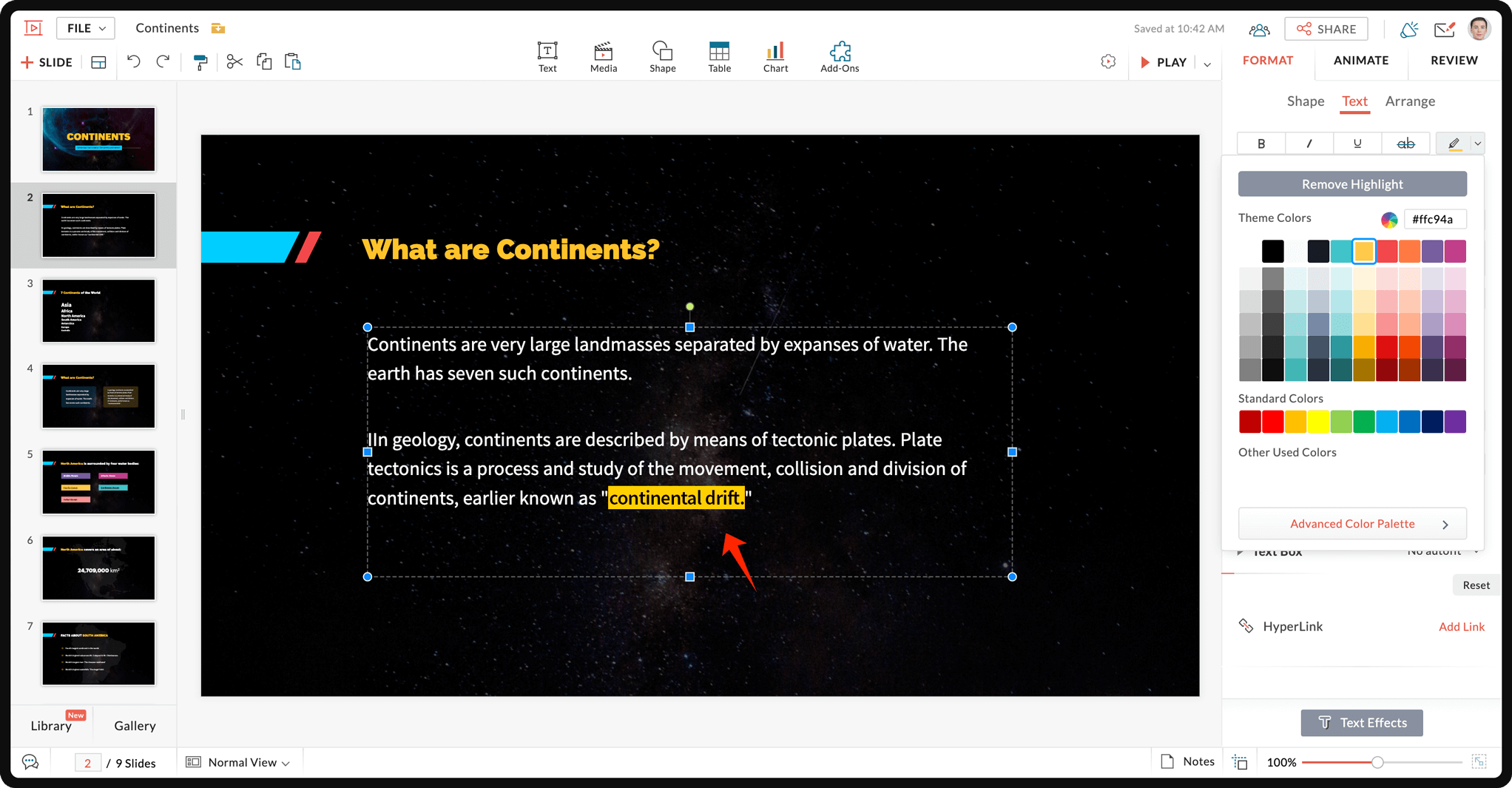Copy the selected content
1512x788 pixels.
pyautogui.click(x=264, y=62)
